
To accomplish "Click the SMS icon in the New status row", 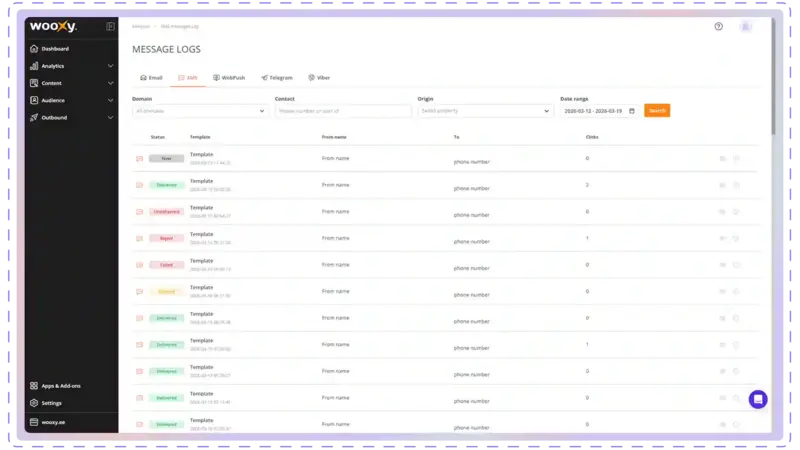I will coord(139,158).
